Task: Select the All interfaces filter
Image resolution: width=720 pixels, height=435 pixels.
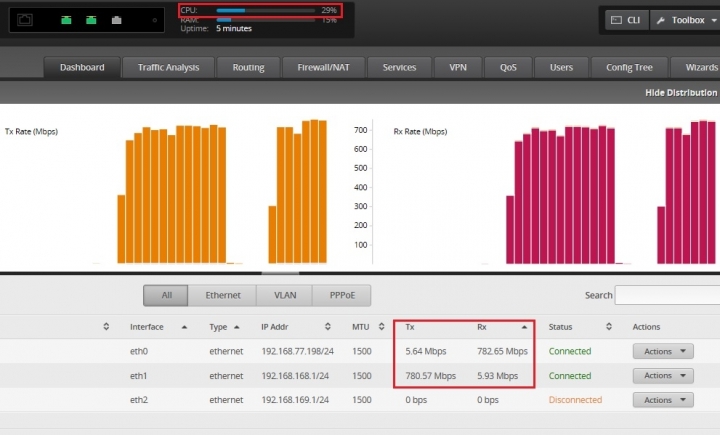Action: coord(166,295)
